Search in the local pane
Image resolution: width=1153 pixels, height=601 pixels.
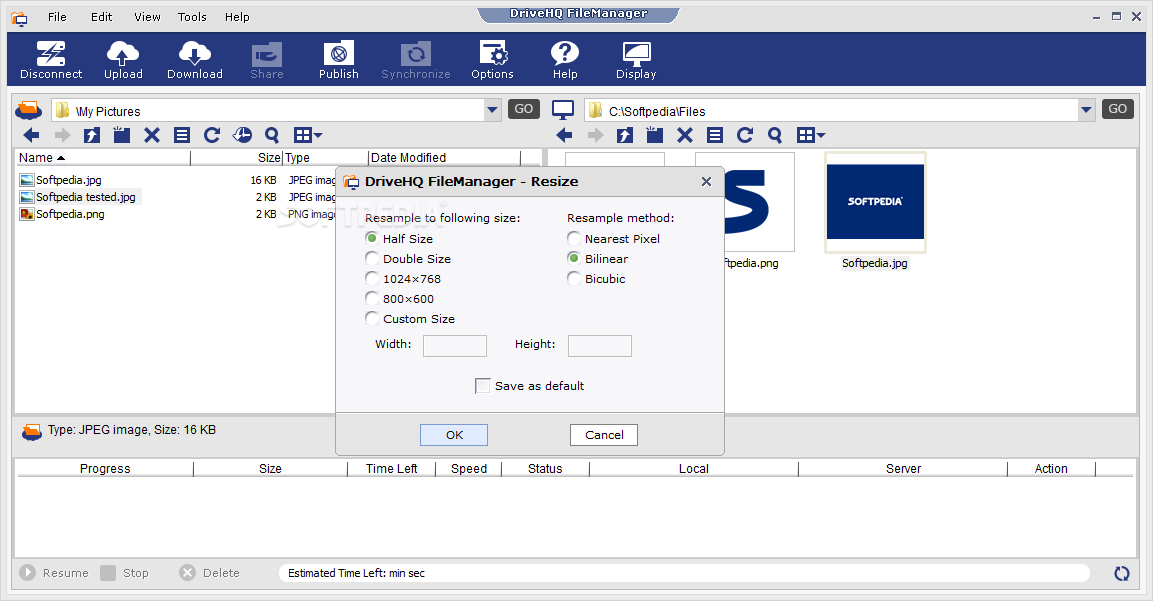(774, 135)
